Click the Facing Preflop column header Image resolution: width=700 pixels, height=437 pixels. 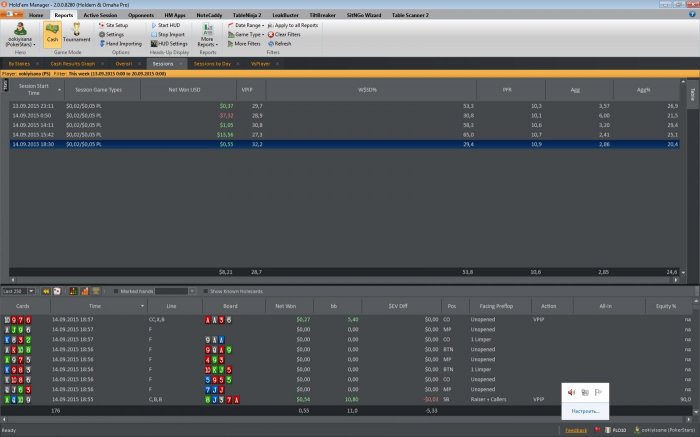pyautogui.click(x=500, y=306)
